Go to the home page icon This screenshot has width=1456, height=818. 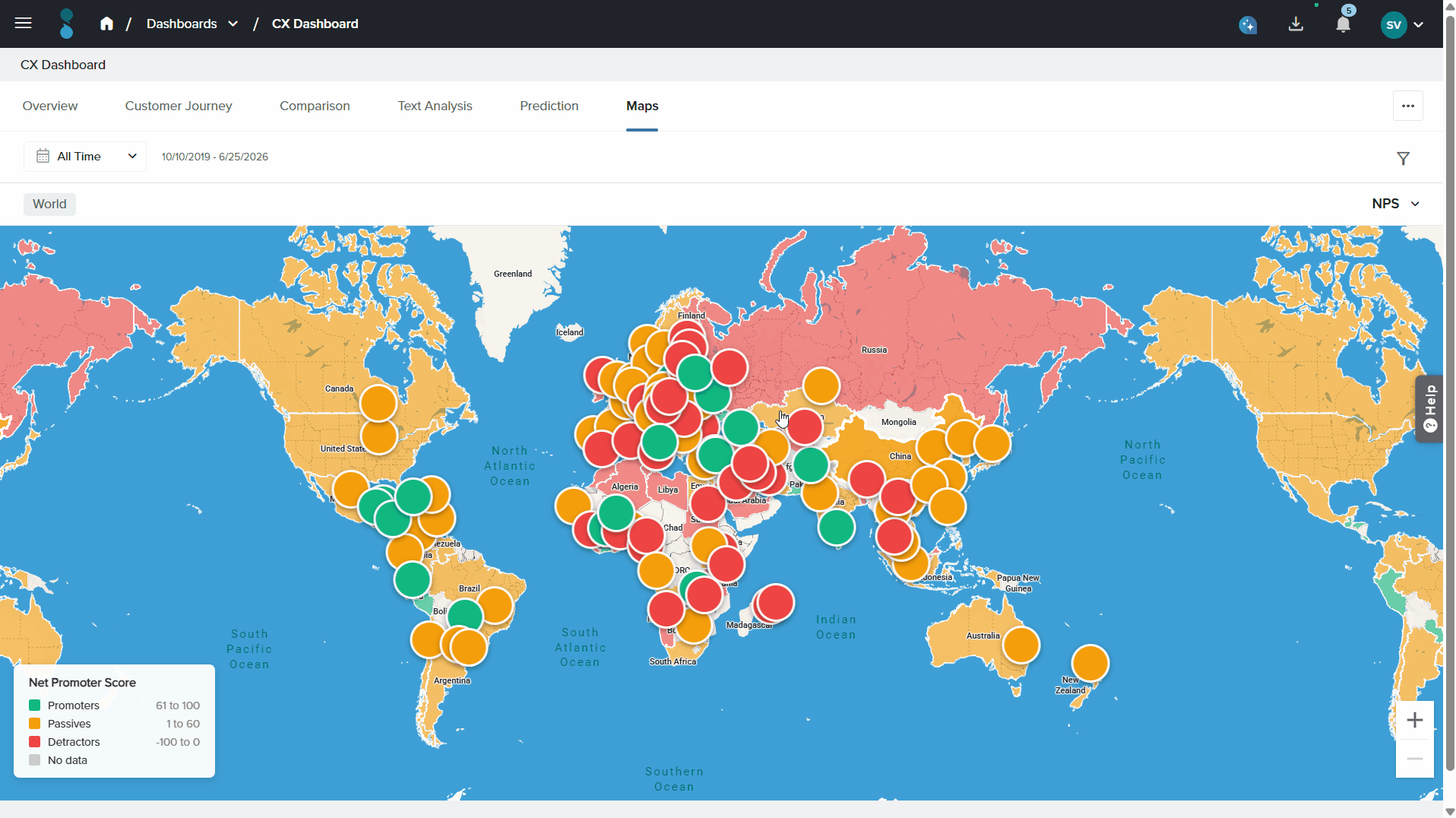coord(106,24)
